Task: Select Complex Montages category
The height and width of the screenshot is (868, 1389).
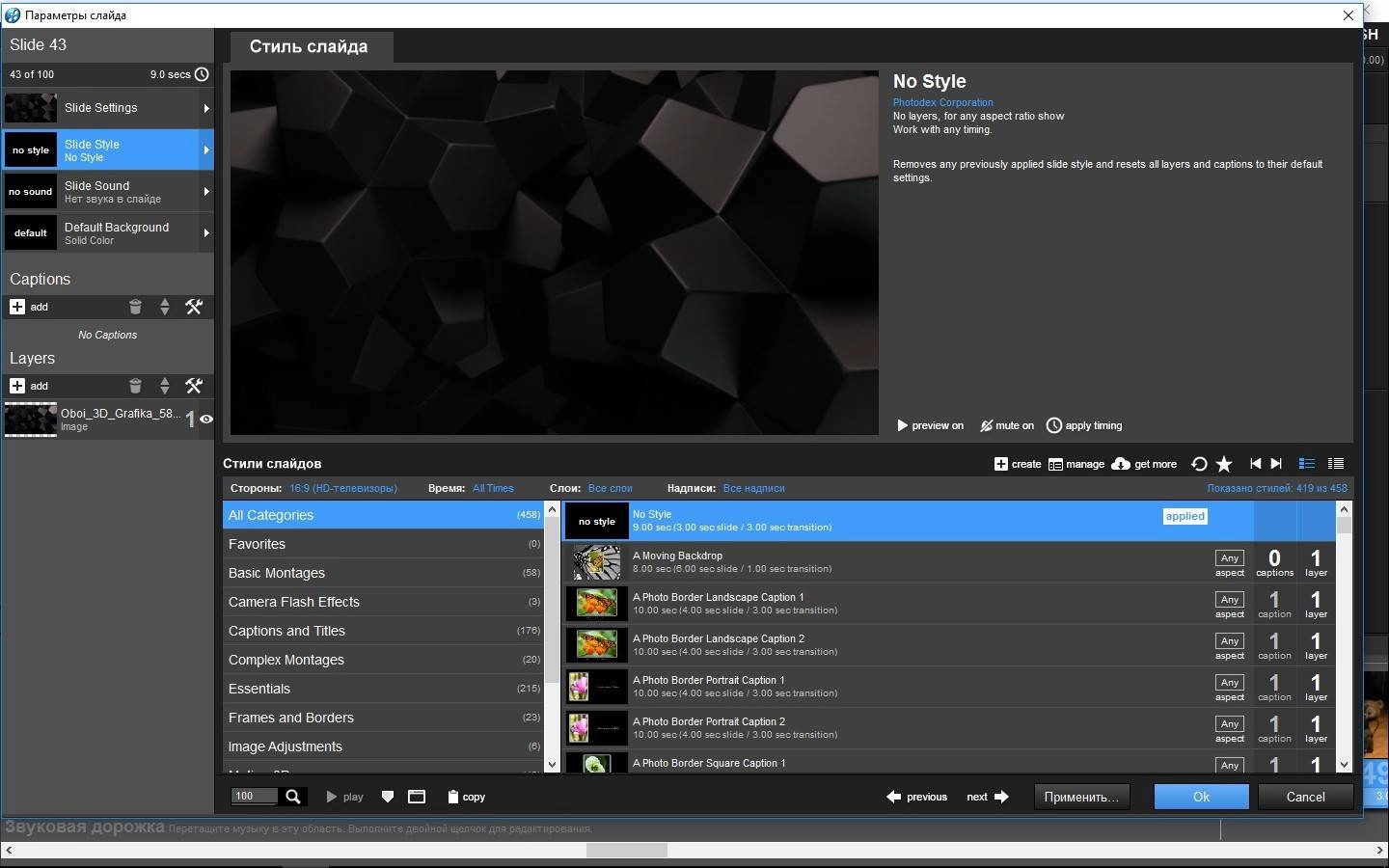Action: point(384,660)
